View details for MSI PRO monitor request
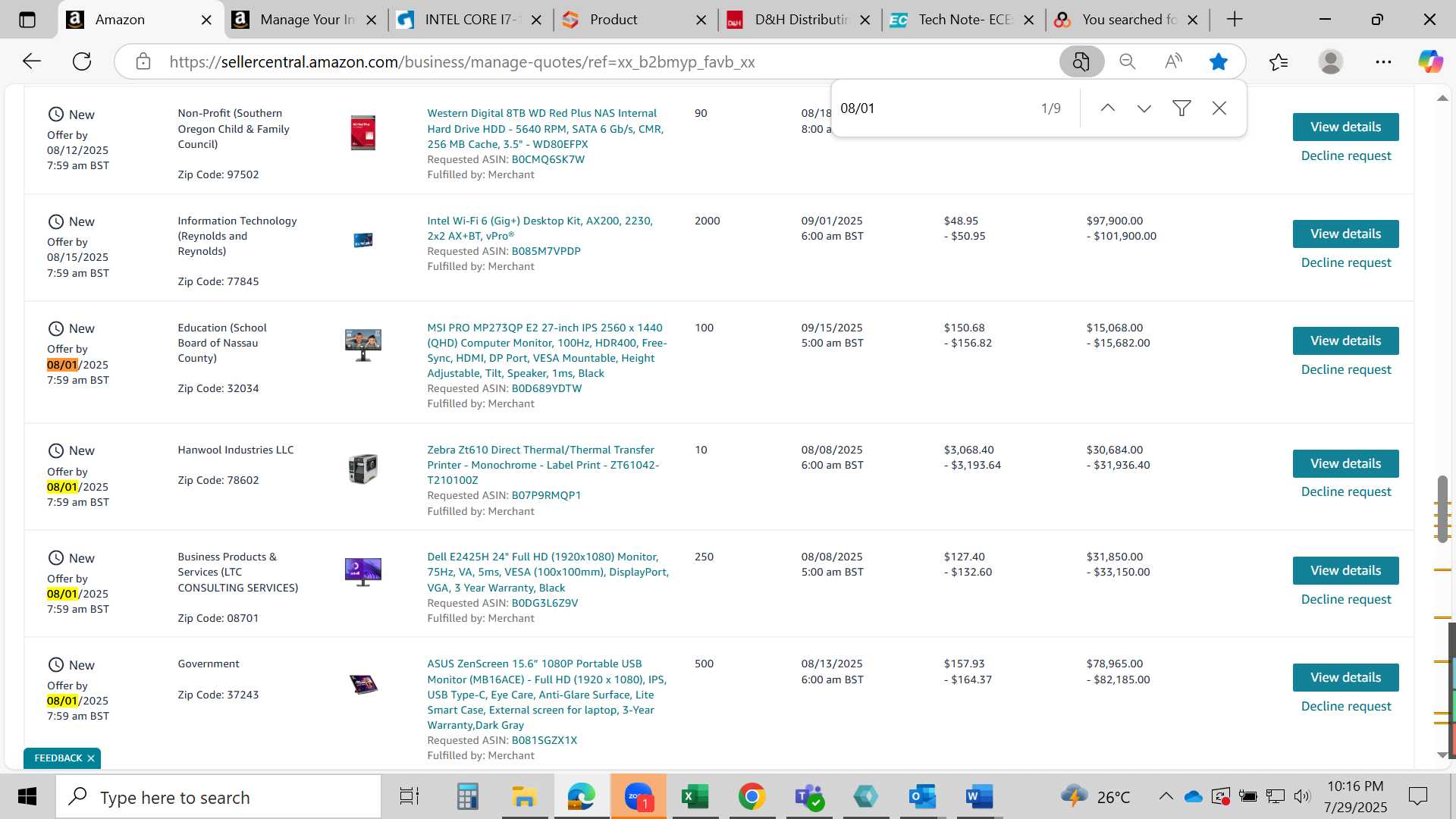This screenshot has height=819, width=1456. coord(1345,340)
